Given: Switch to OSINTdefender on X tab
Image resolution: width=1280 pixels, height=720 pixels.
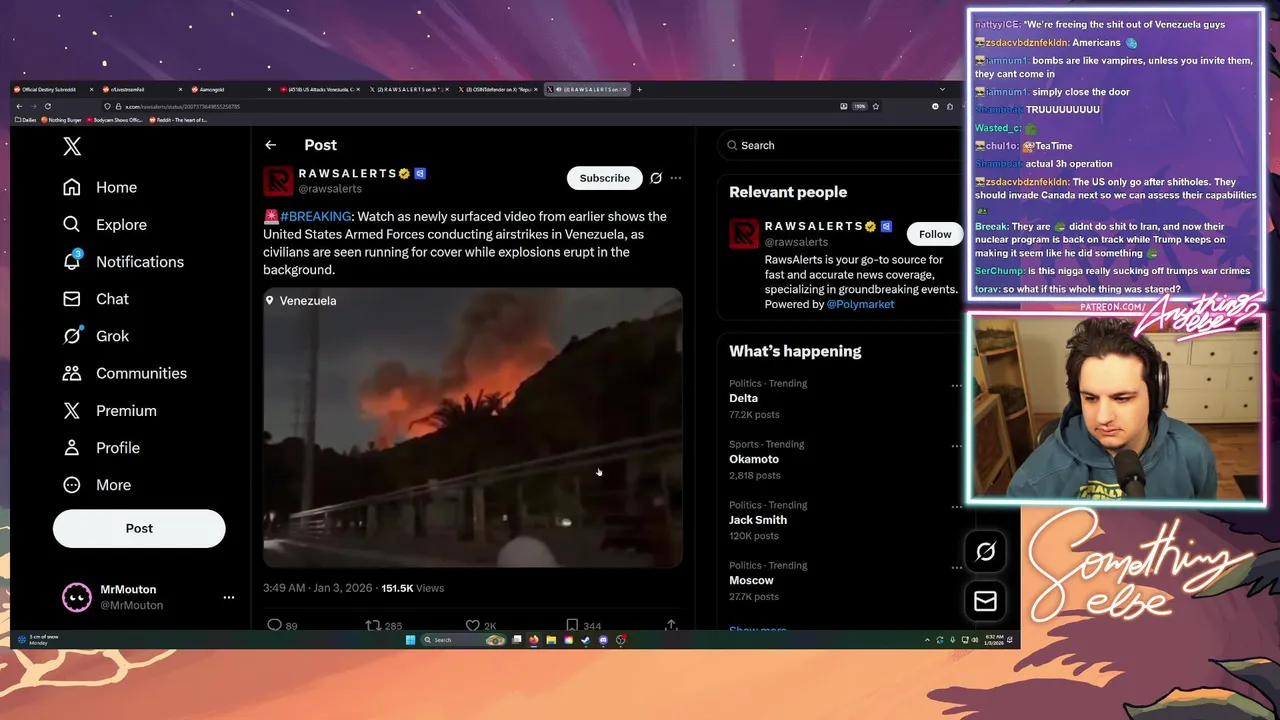Looking at the screenshot, I should tap(498, 89).
